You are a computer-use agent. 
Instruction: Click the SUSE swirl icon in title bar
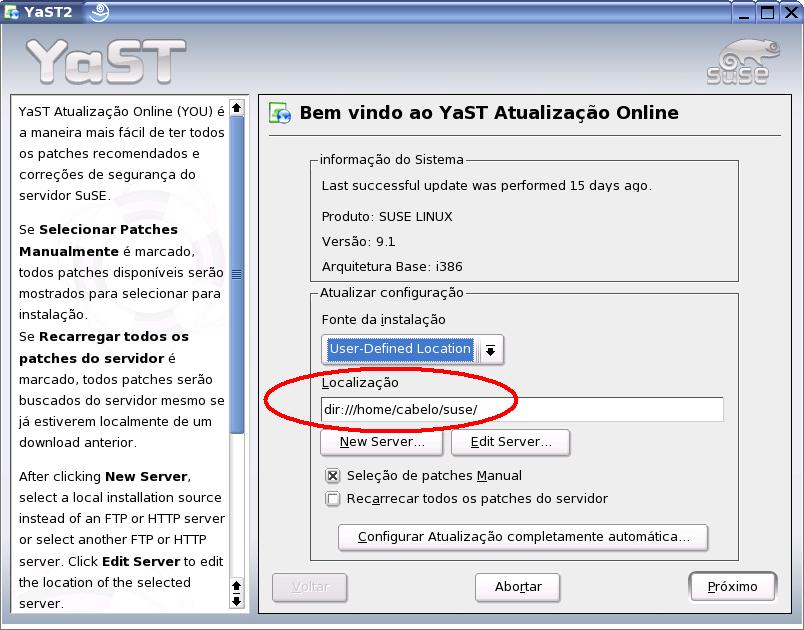click(x=99, y=12)
